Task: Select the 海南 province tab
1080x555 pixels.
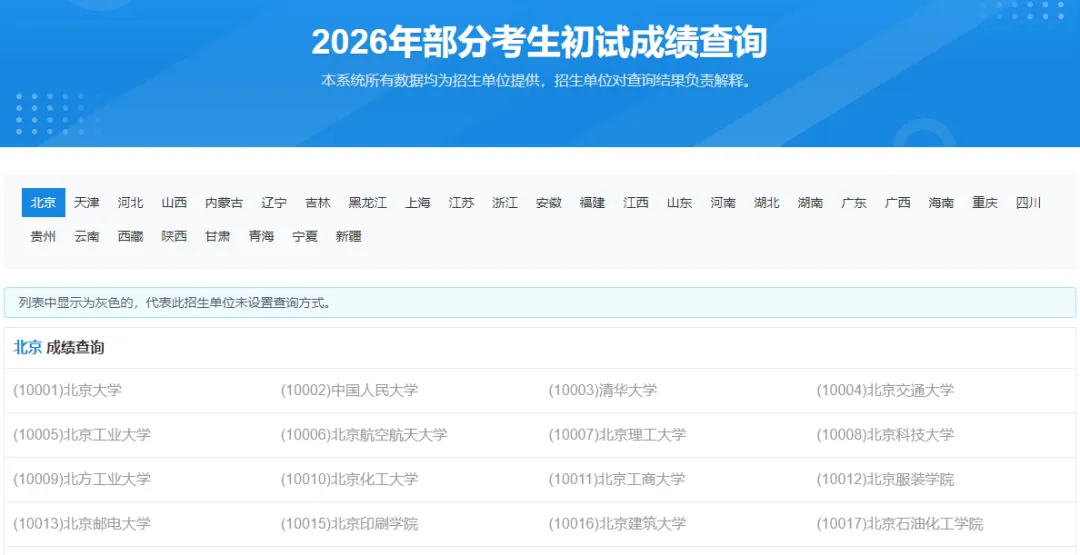Action: click(x=941, y=202)
